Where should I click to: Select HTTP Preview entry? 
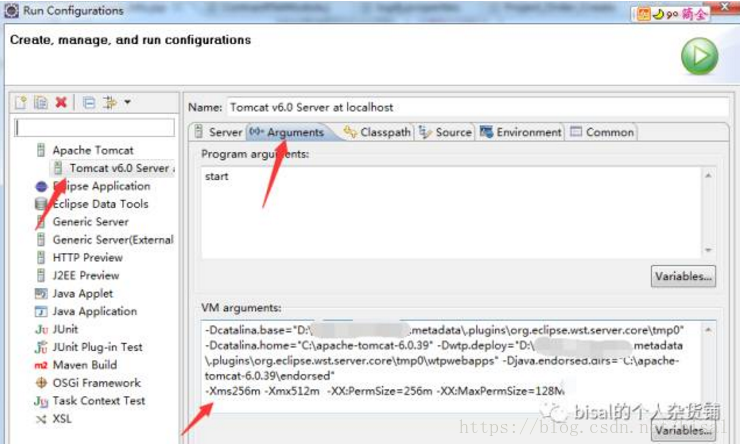(x=88, y=258)
